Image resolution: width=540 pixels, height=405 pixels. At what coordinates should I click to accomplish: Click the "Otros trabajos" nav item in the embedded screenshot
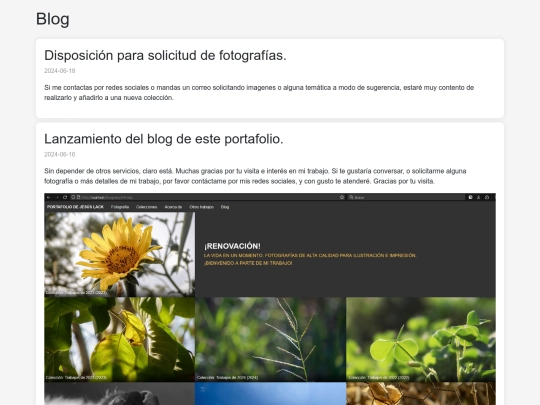pyautogui.click(x=201, y=207)
